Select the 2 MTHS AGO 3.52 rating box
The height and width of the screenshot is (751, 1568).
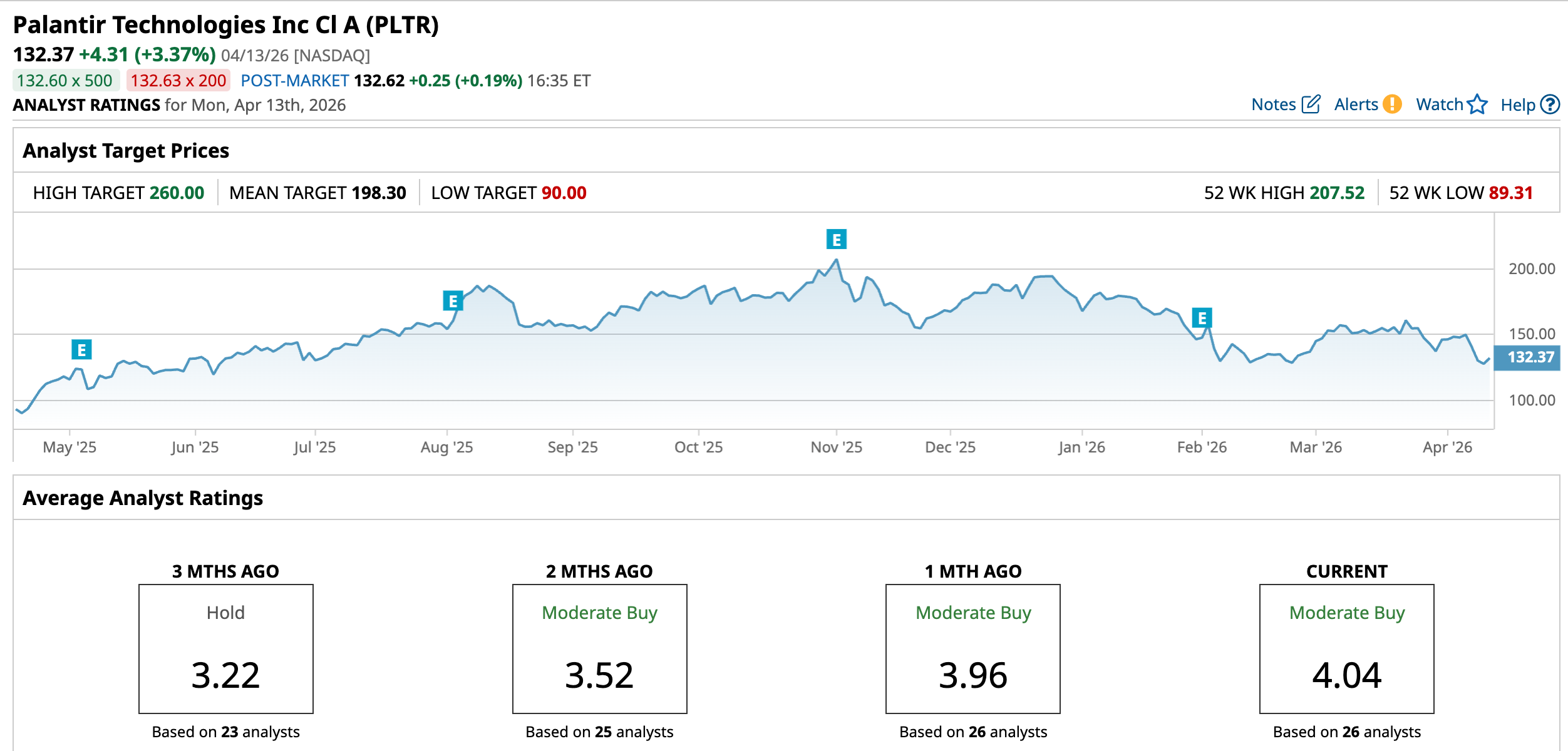coord(599,648)
